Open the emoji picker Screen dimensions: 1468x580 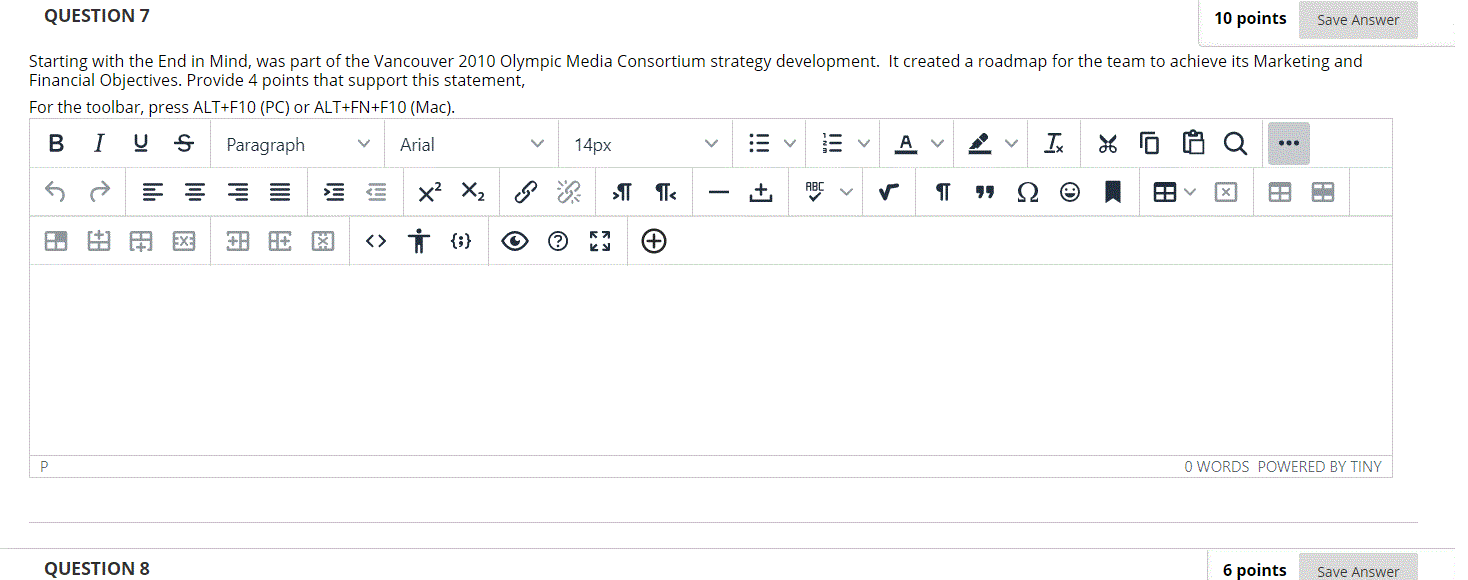1070,192
